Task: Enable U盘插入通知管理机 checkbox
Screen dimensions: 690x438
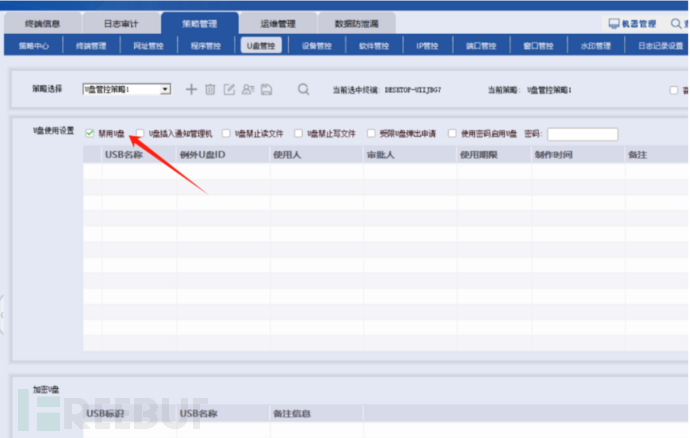Action: tap(140, 133)
